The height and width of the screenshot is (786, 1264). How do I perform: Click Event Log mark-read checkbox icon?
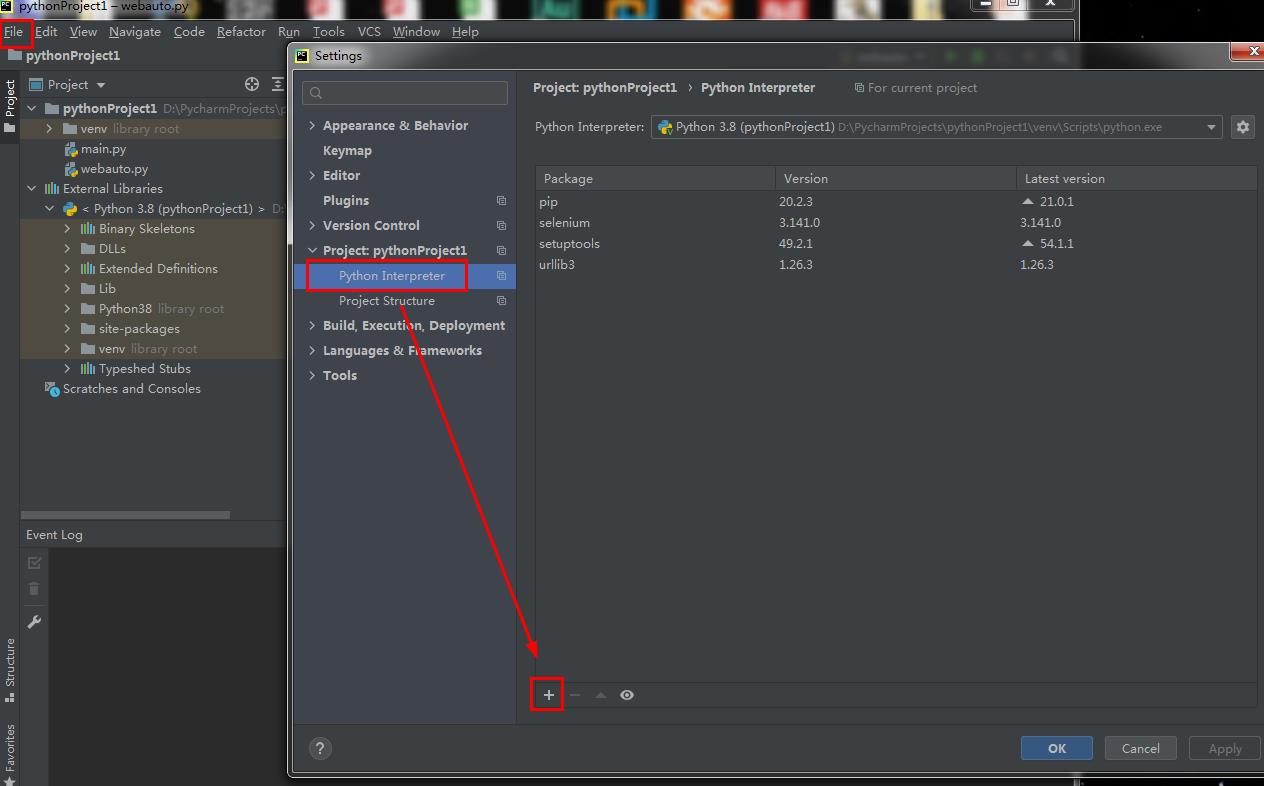(34, 563)
